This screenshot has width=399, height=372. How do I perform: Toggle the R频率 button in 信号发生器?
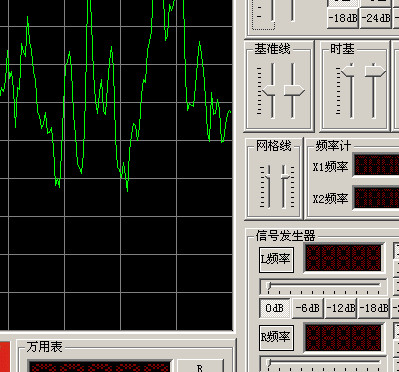point(276,338)
